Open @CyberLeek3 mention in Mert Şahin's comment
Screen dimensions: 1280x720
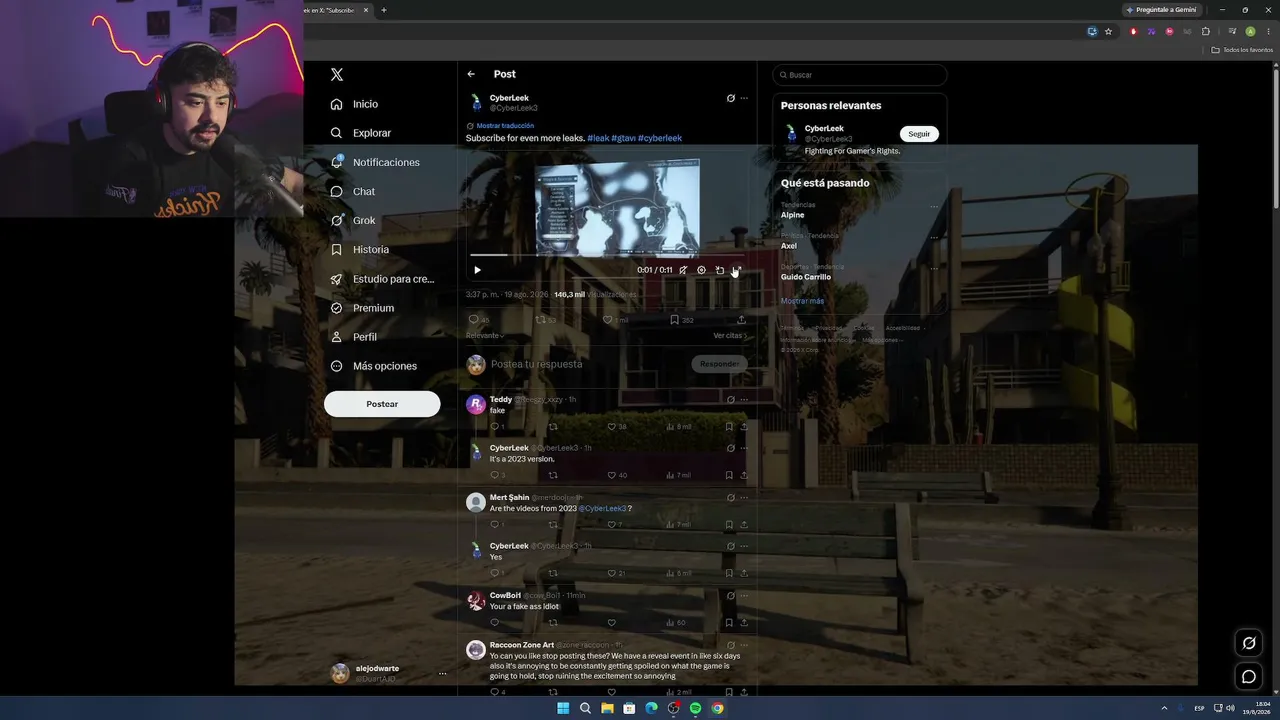(602, 509)
